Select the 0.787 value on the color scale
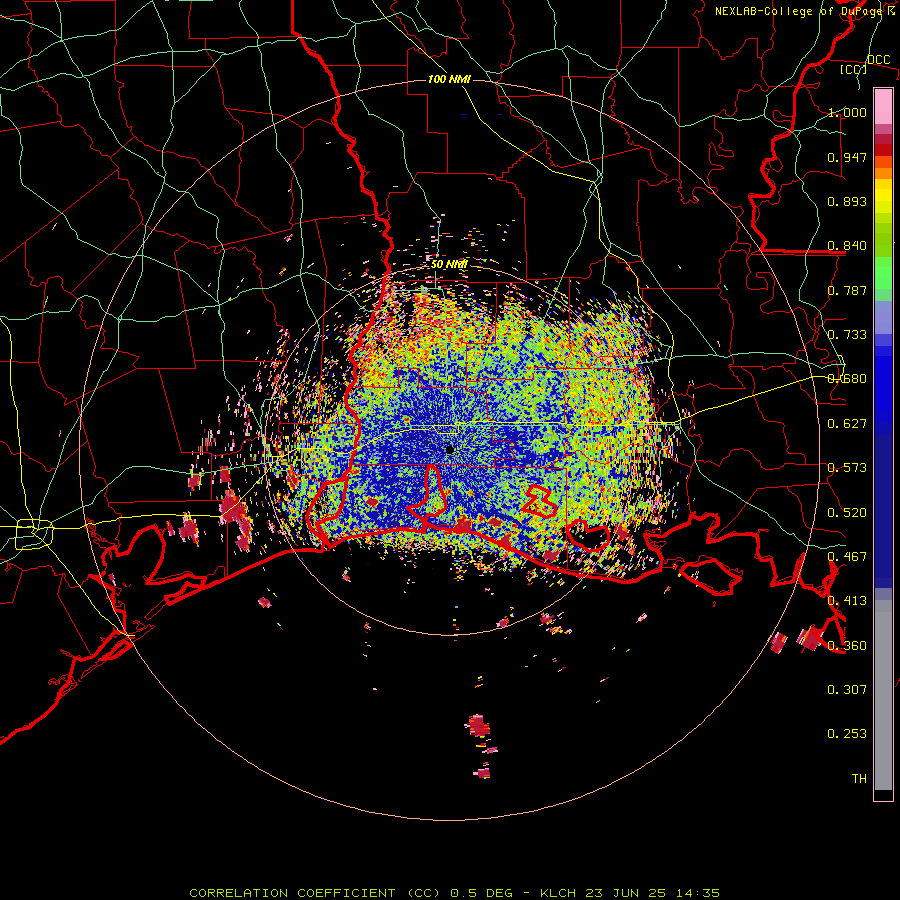 pyautogui.click(x=847, y=290)
